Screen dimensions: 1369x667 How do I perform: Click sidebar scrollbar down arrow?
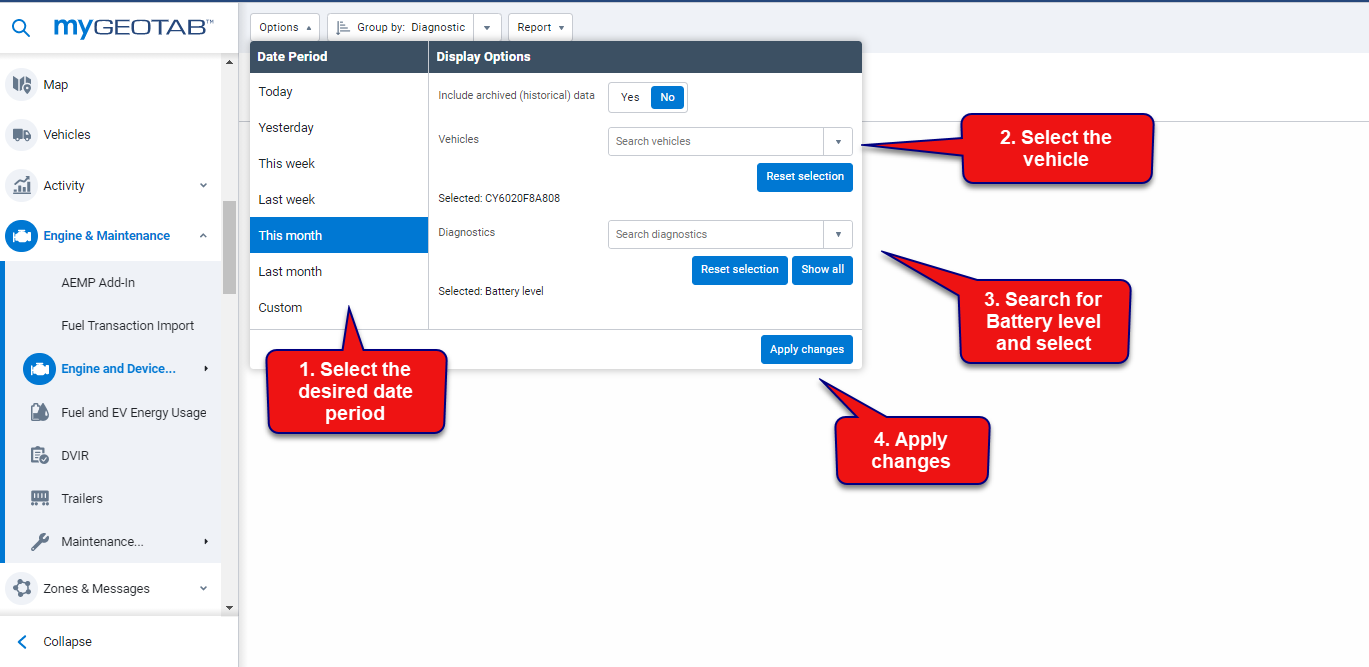pyautogui.click(x=229, y=607)
